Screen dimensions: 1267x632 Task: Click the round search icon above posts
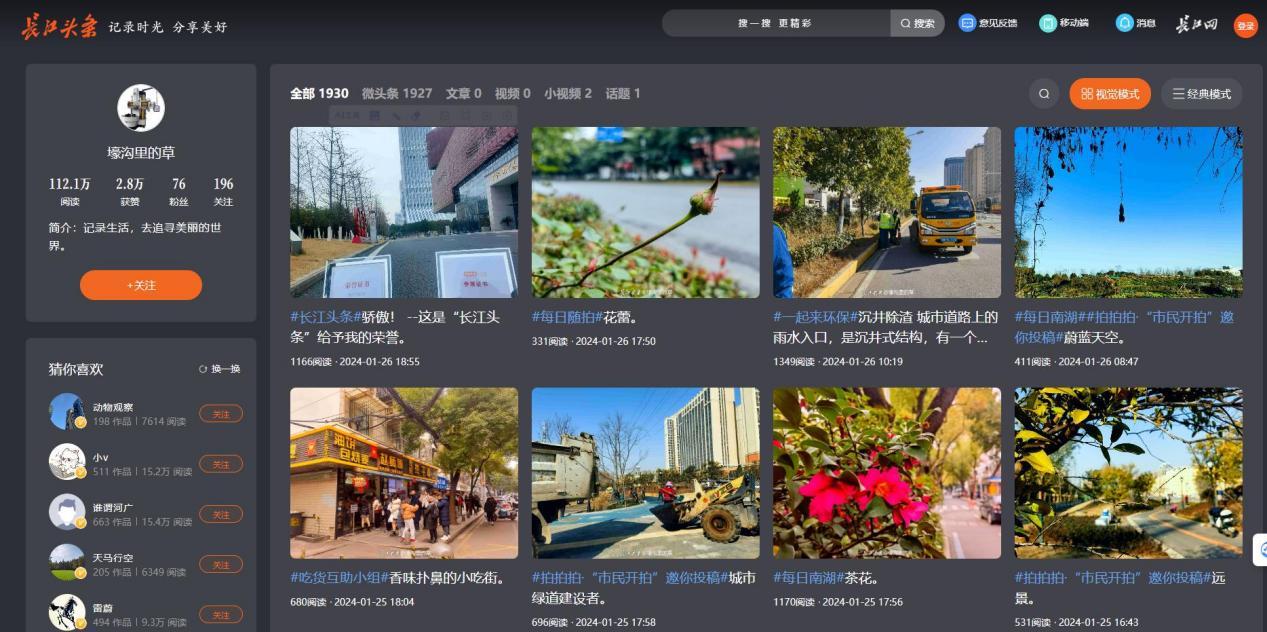1044,94
